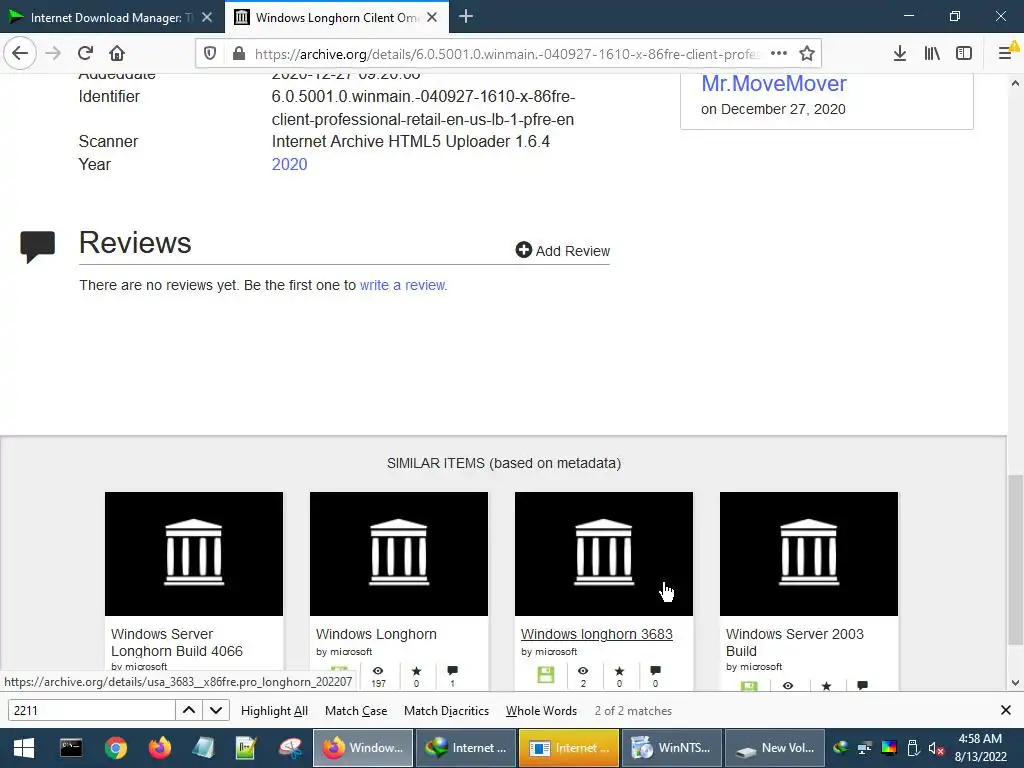Open Windows Longhorn item thumbnail

[399, 554]
